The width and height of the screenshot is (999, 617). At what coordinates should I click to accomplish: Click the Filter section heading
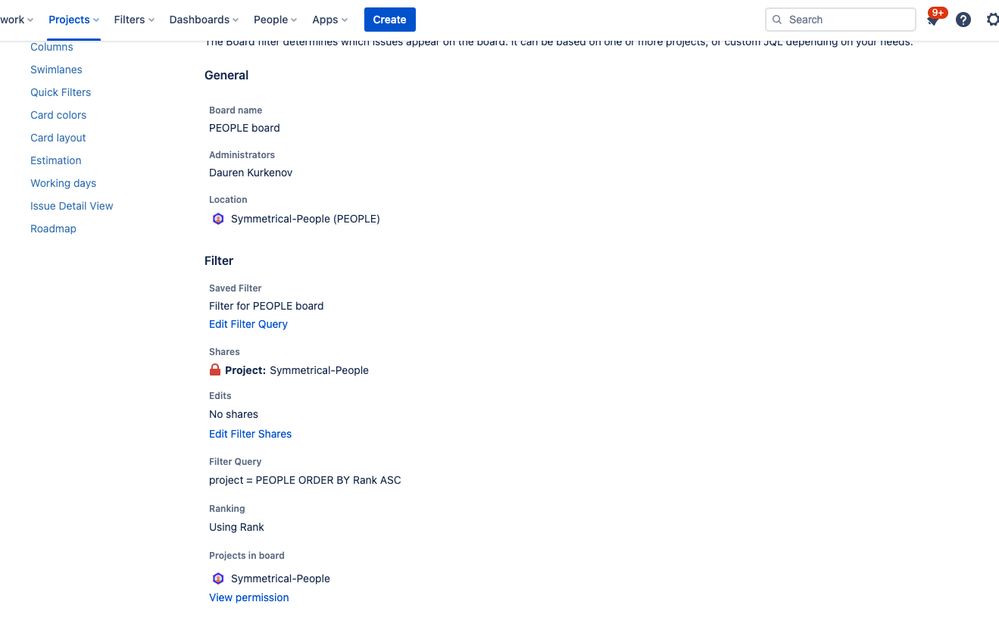[x=219, y=261]
